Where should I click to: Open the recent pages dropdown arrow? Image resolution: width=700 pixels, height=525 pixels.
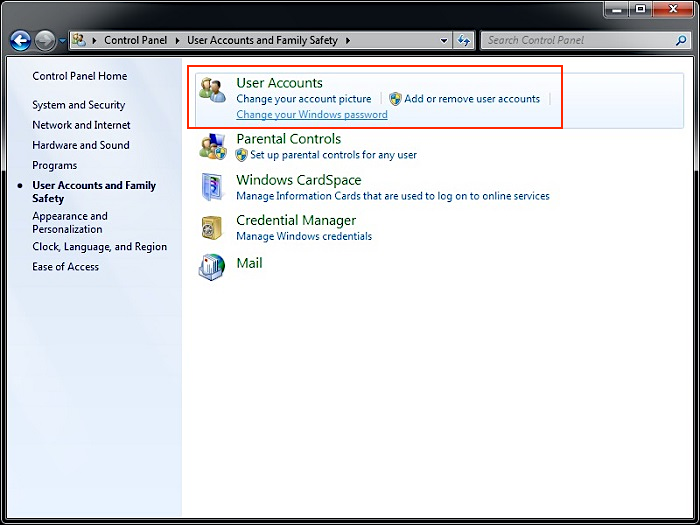click(x=62, y=41)
